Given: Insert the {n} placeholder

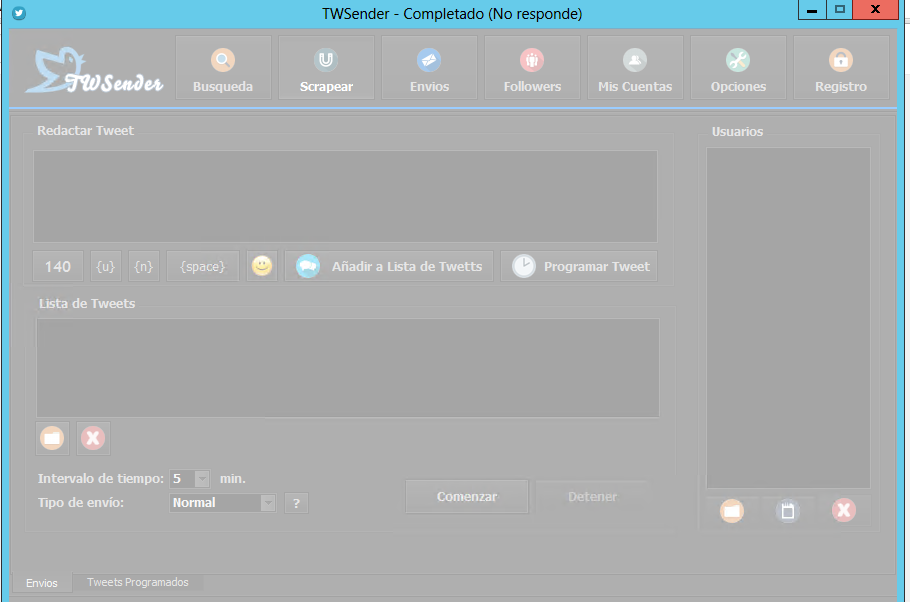Looking at the screenshot, I should tap(144, 266).
